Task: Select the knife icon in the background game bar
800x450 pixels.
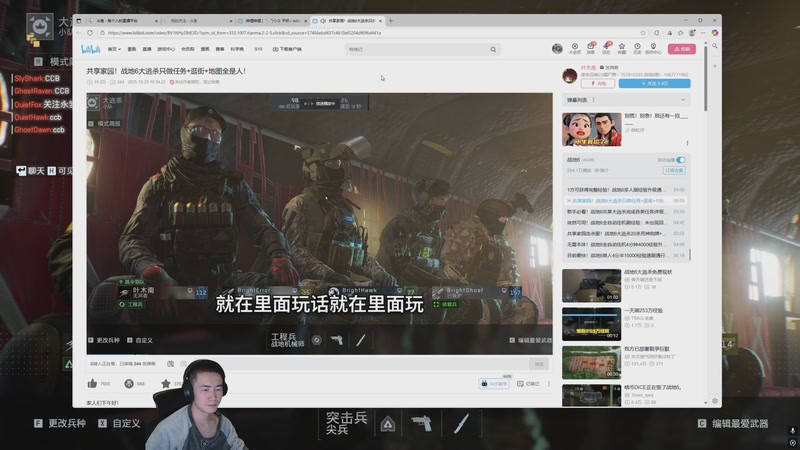Action: click(461, 423)
